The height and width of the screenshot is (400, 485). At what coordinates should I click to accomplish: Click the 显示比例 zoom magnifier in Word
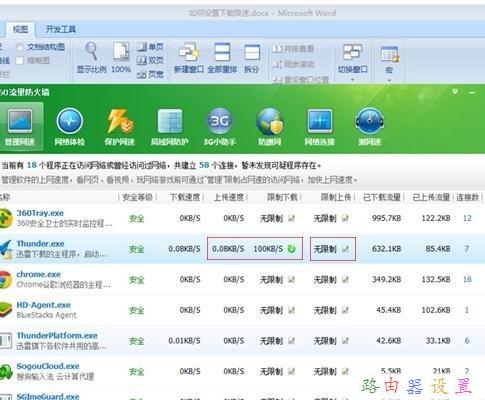point(91,57)
